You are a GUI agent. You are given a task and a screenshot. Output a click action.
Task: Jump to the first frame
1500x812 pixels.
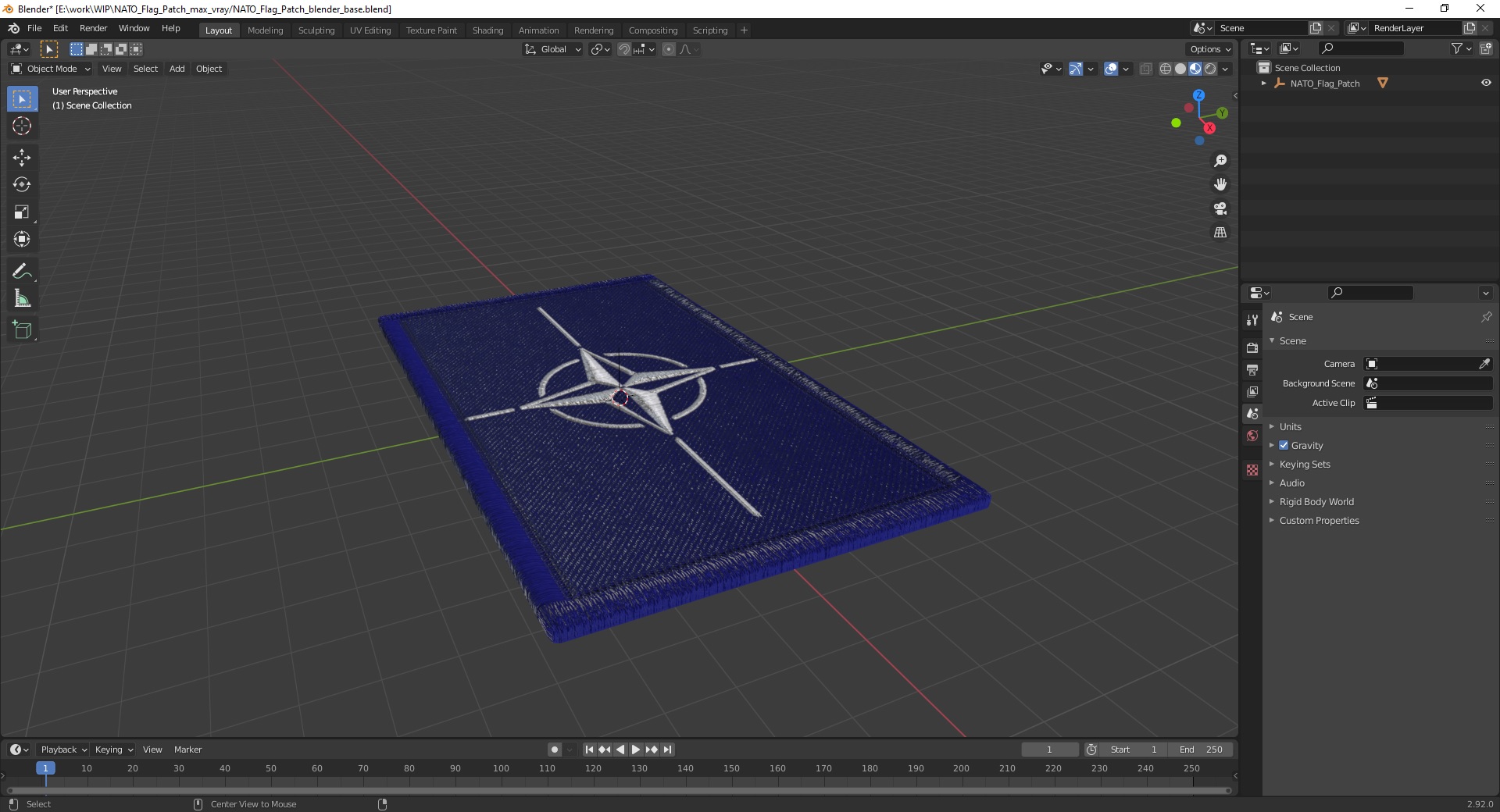(x=589, y=750)
